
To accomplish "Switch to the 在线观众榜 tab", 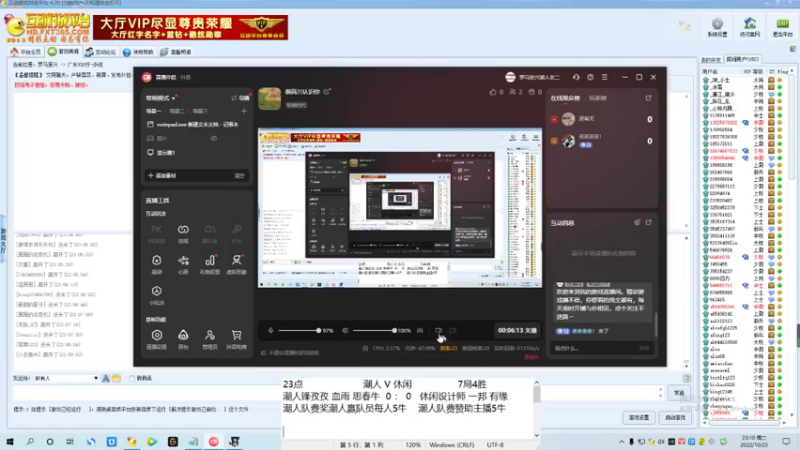I will [565, 98].
